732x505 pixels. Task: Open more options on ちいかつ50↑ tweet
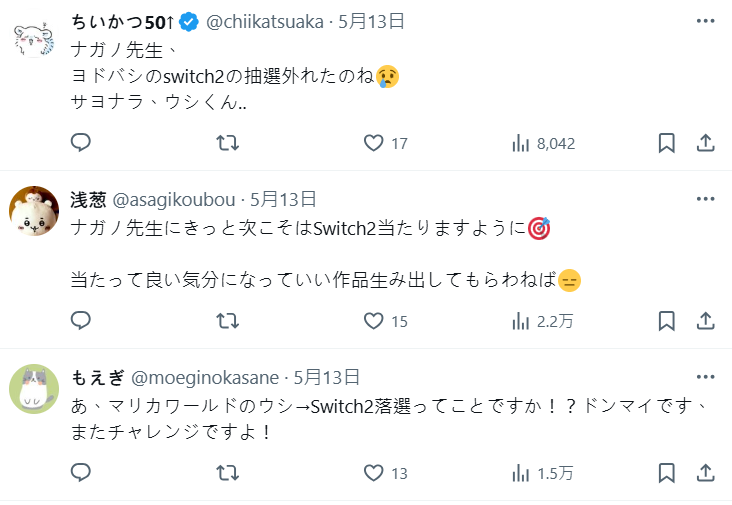click(704, 20)
